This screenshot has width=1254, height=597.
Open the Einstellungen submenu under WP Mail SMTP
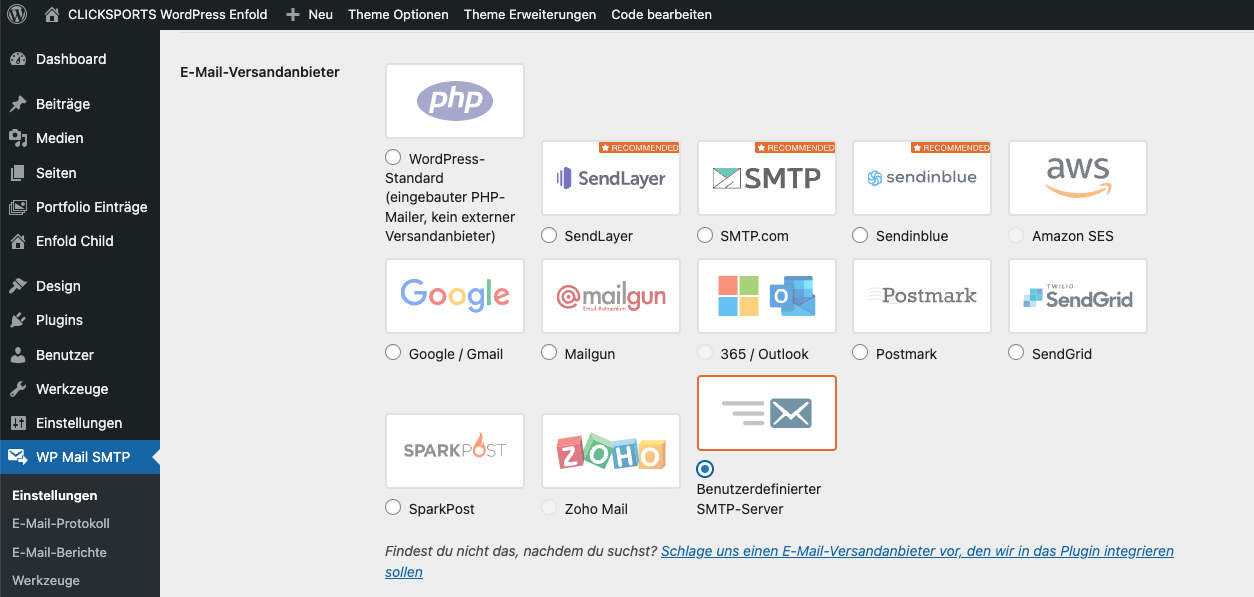55,495
